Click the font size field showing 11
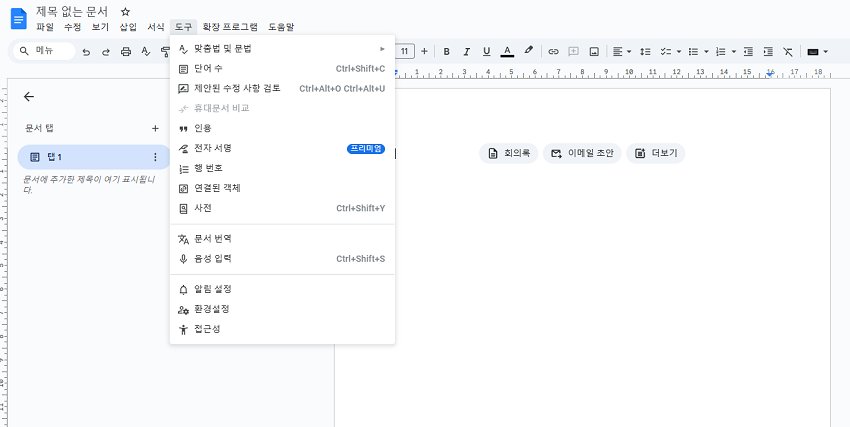The image size is (850, 427). [x=404, y=51]
